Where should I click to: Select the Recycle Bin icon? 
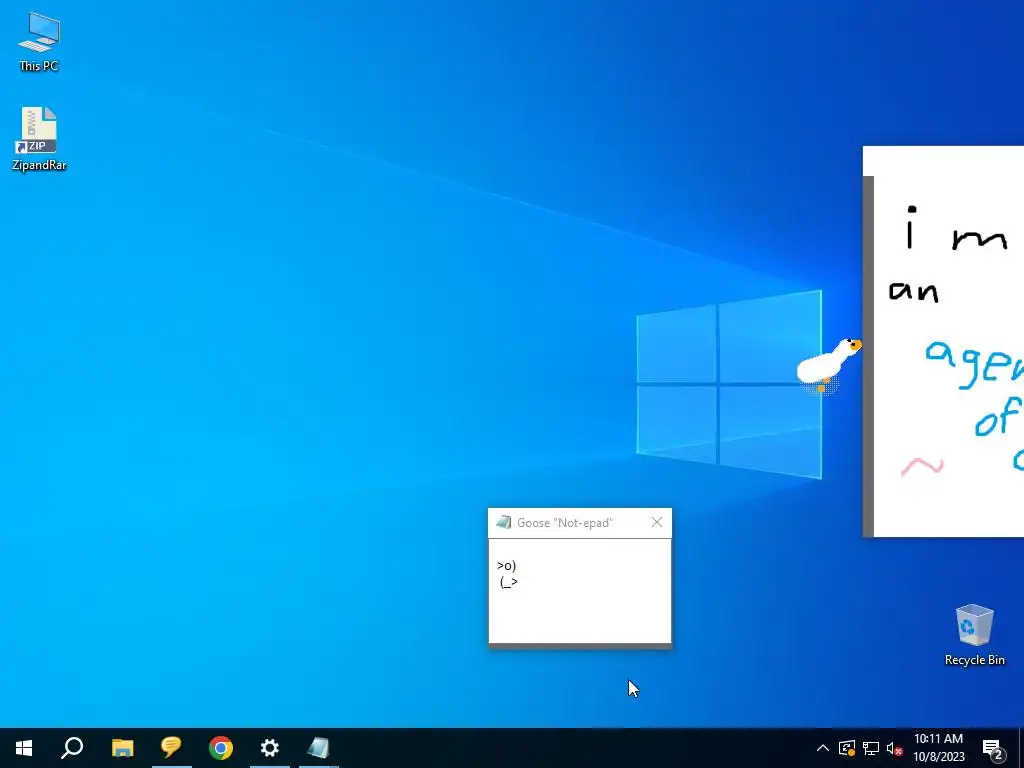coord(974,635)
